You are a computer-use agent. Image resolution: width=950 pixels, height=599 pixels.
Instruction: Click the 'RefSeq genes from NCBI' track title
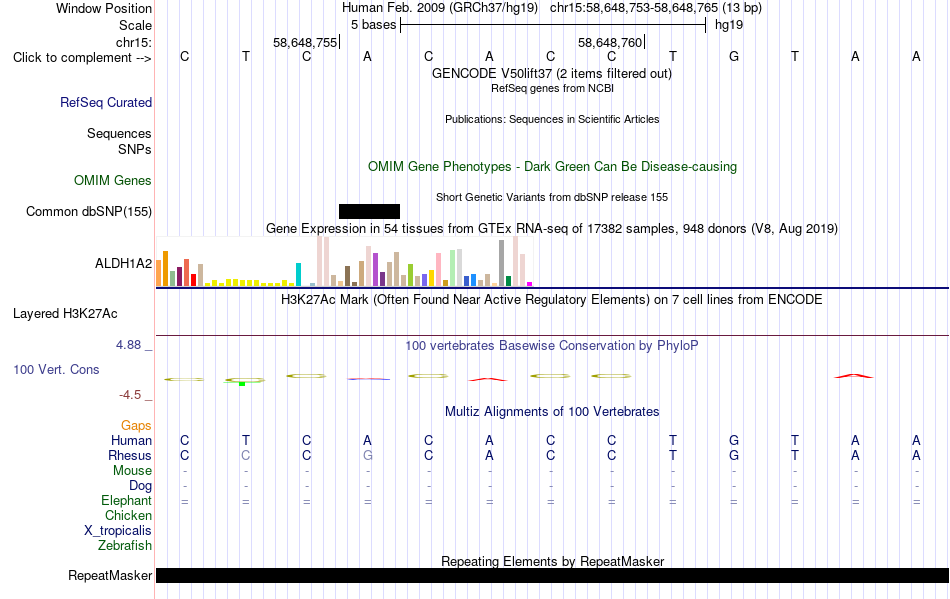552,88
